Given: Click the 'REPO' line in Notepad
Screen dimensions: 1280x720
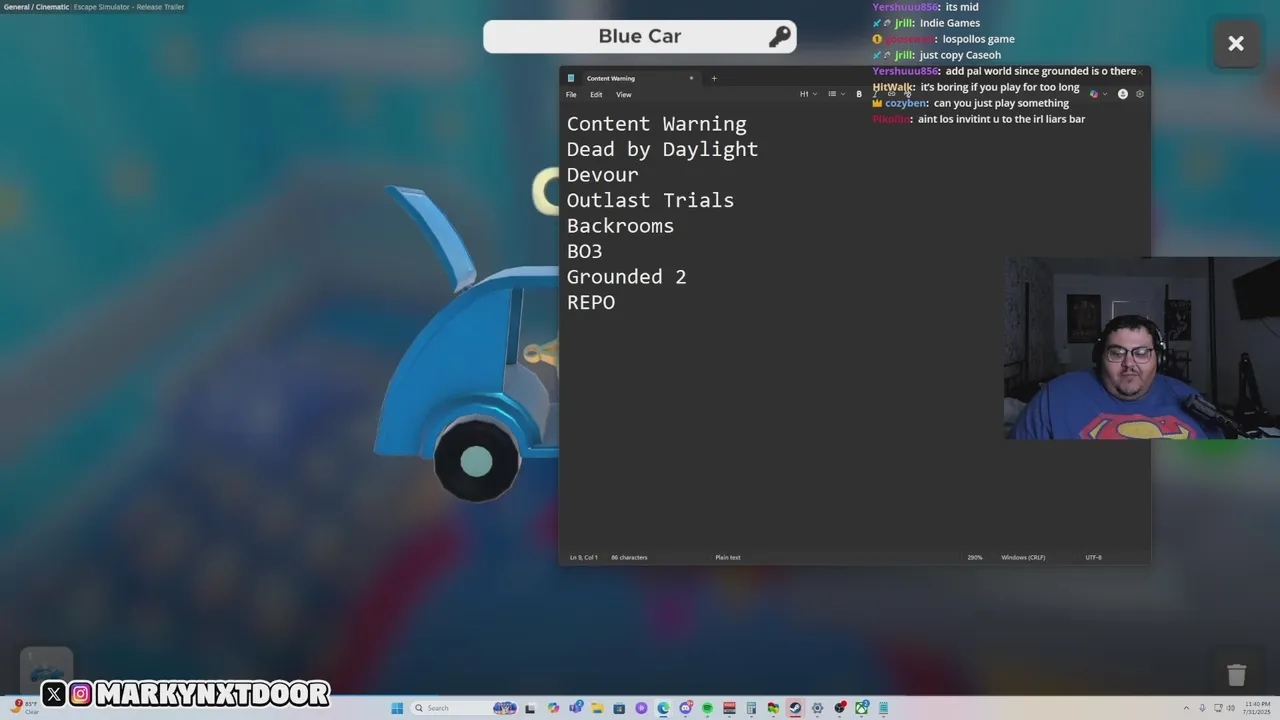Looking at the screenshot, I should coord(591,302).
